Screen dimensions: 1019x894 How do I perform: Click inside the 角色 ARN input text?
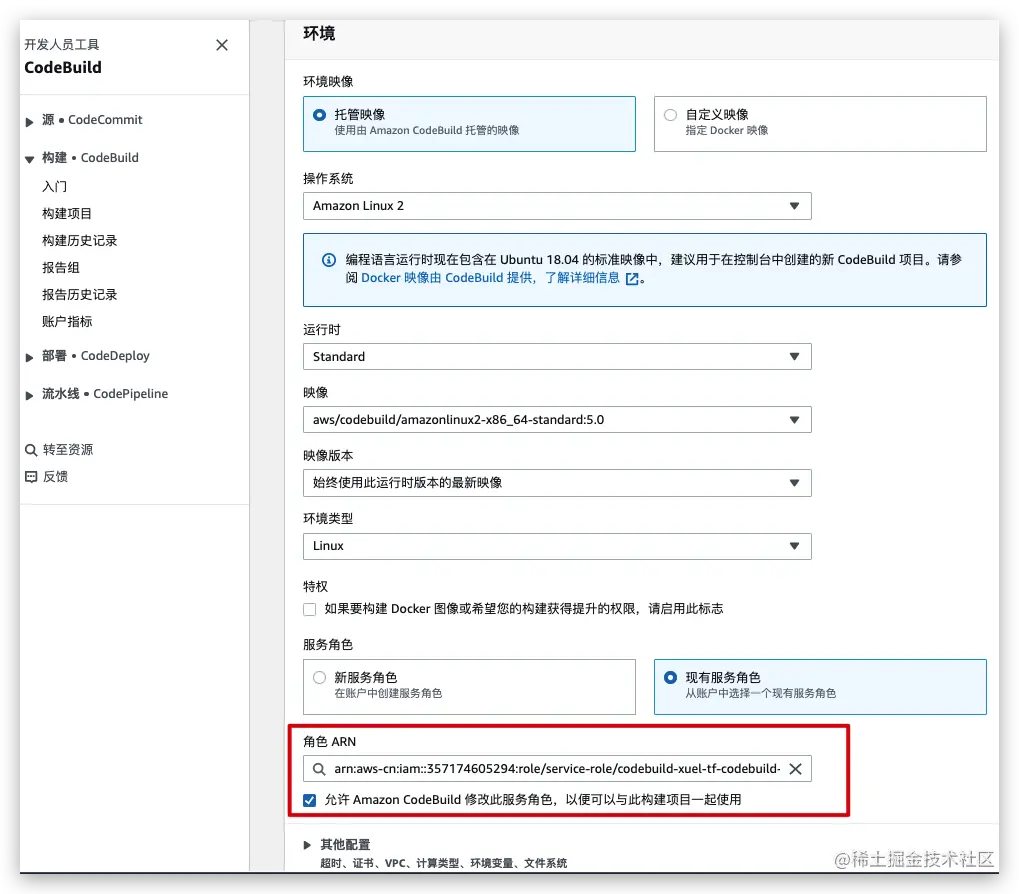[x=557, y=769]
